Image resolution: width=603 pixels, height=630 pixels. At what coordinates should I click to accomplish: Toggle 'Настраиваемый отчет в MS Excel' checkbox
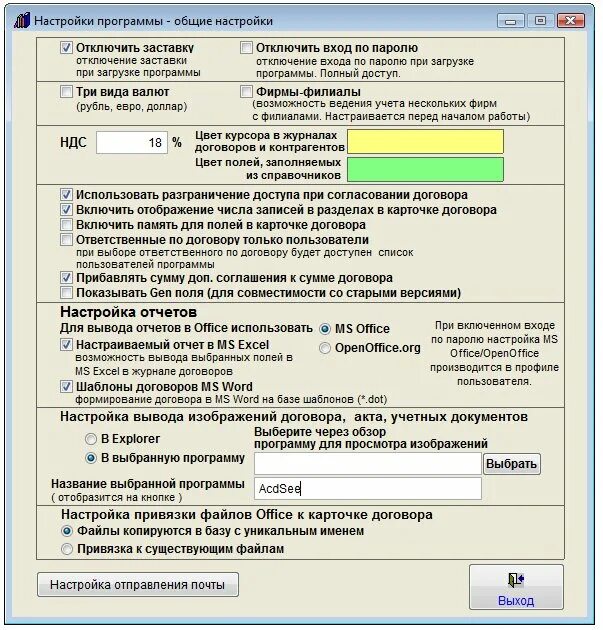[66, 345]
